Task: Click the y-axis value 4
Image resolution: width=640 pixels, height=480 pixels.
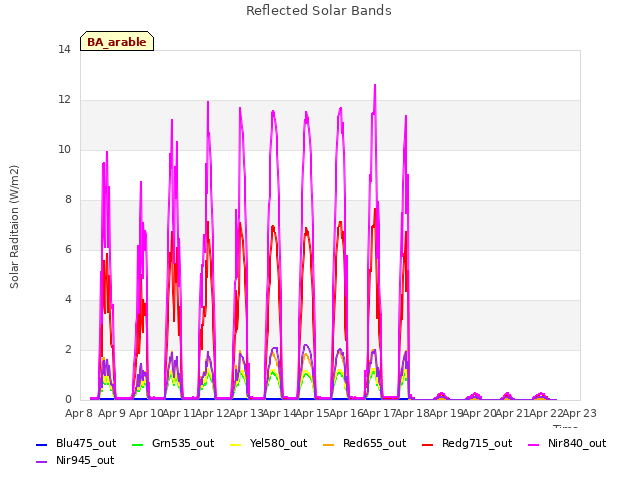Action: click(x=68, y=300)
